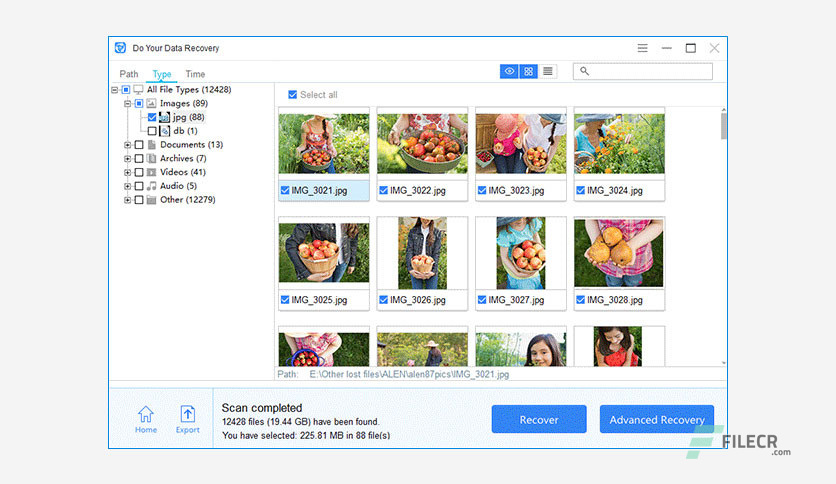Switch to thumbnail grid view mode
The width and height of the screenshot is (836, 484).
tap(528, 71)
